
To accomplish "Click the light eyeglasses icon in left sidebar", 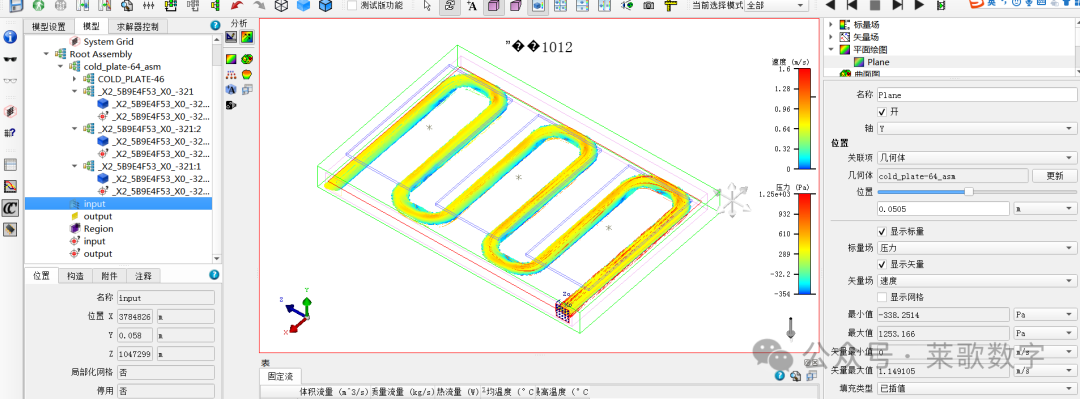I will pyautogui.click(x=10, y=80).
